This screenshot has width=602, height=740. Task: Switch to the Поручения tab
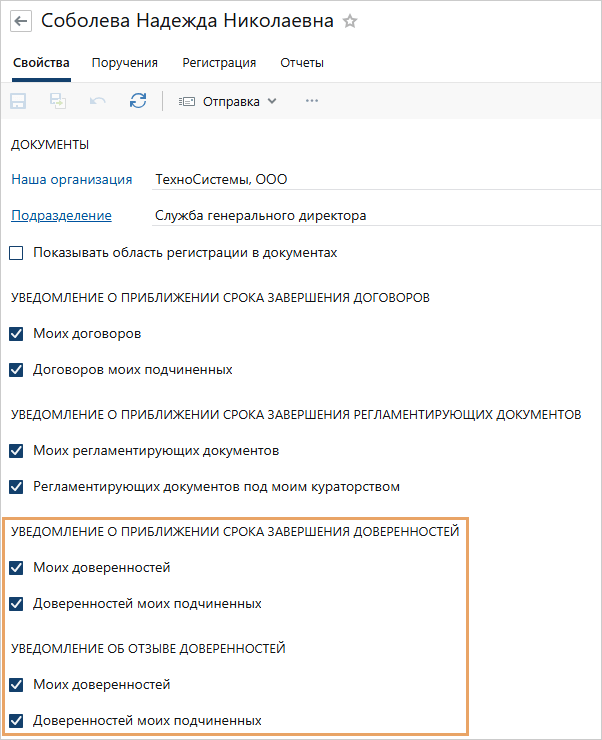[125, 62]
